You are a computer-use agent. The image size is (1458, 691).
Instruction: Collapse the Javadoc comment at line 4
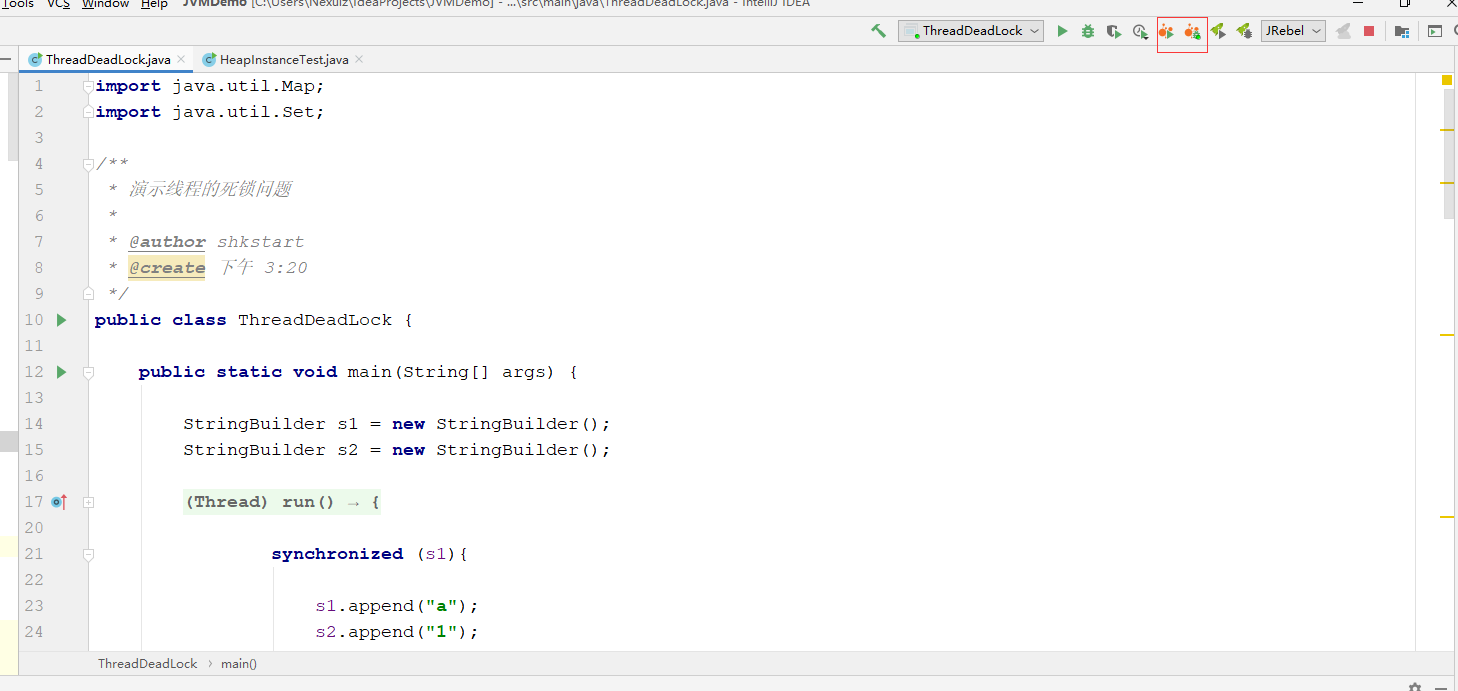tap(88, 164)
